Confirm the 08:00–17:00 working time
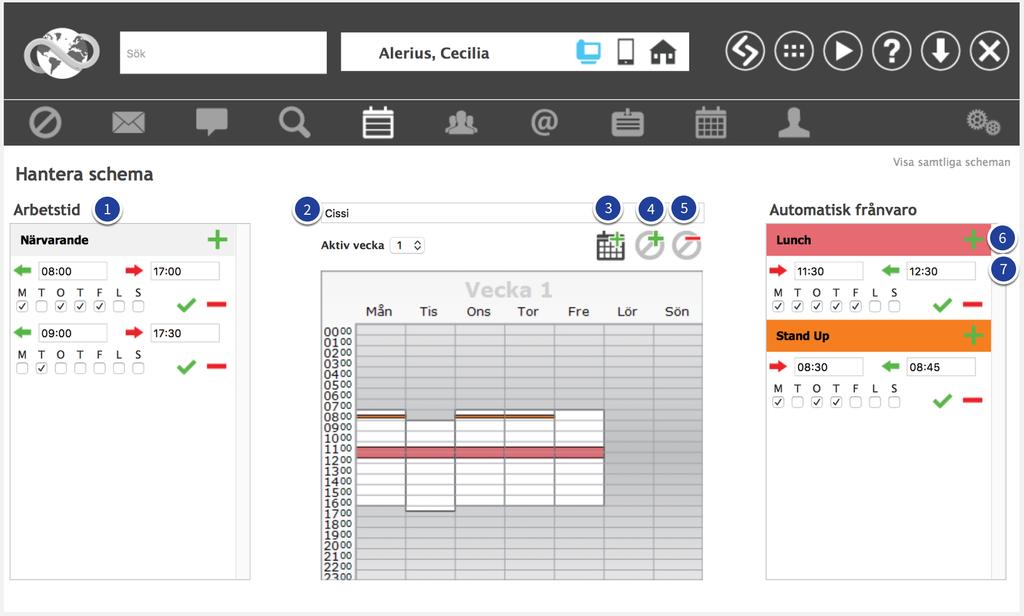The height and width of the screenshot is (616, 1024). coord(186,304)
